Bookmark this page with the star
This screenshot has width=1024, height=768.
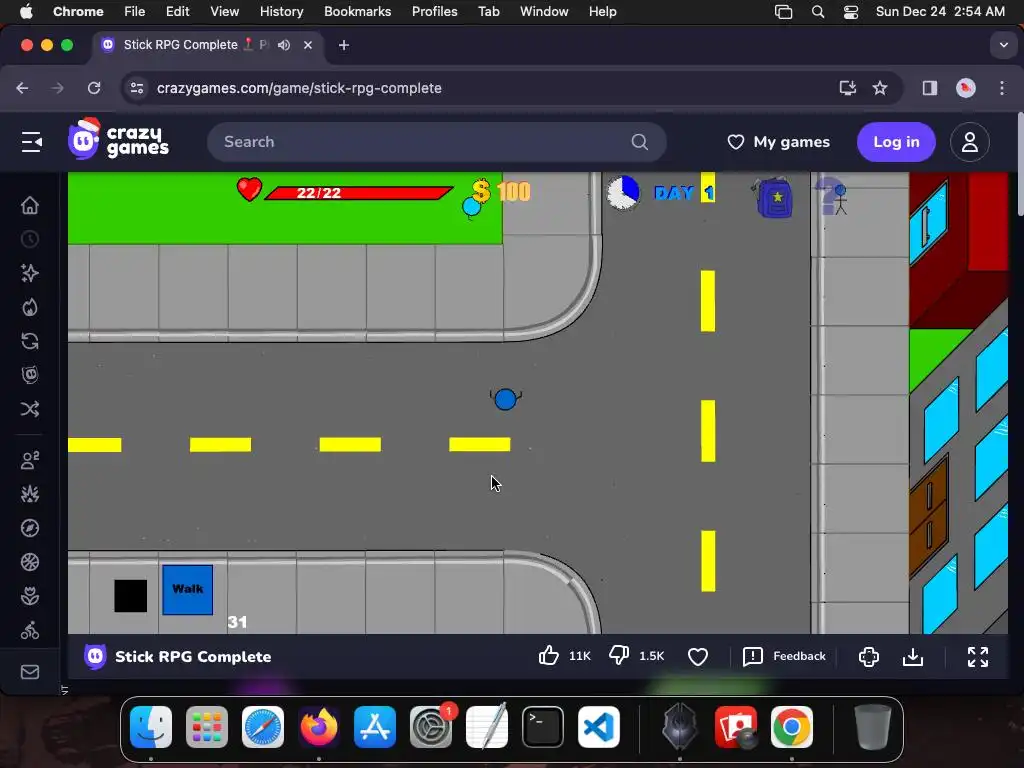click(x=880, y=88)
